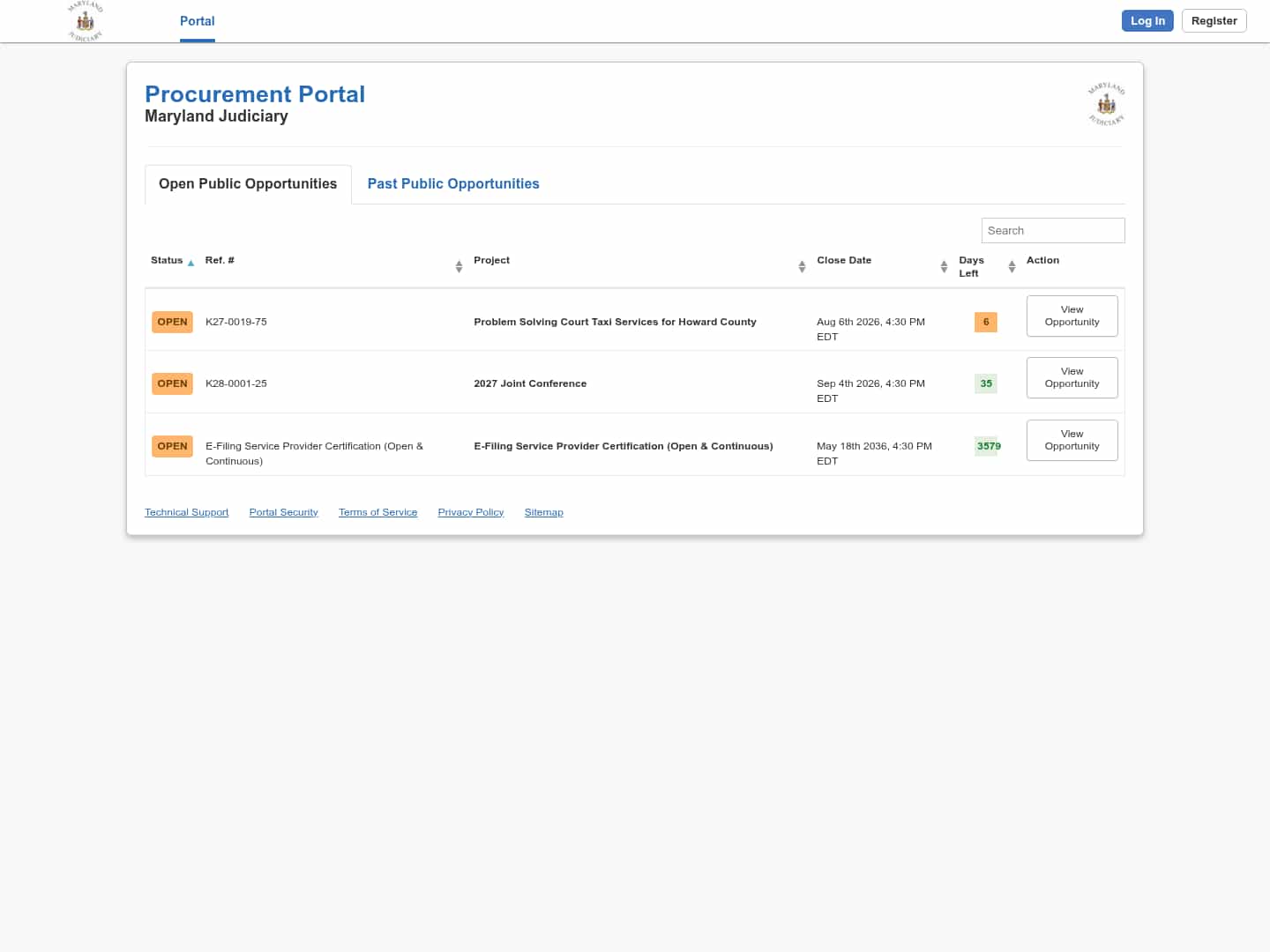Image resolution: width=1270 pixels, height=952 pixels.
Task: Click the Maryland Judiciary seal beside the portal title
Action: pyautogui.click(x=1106, y=105)
